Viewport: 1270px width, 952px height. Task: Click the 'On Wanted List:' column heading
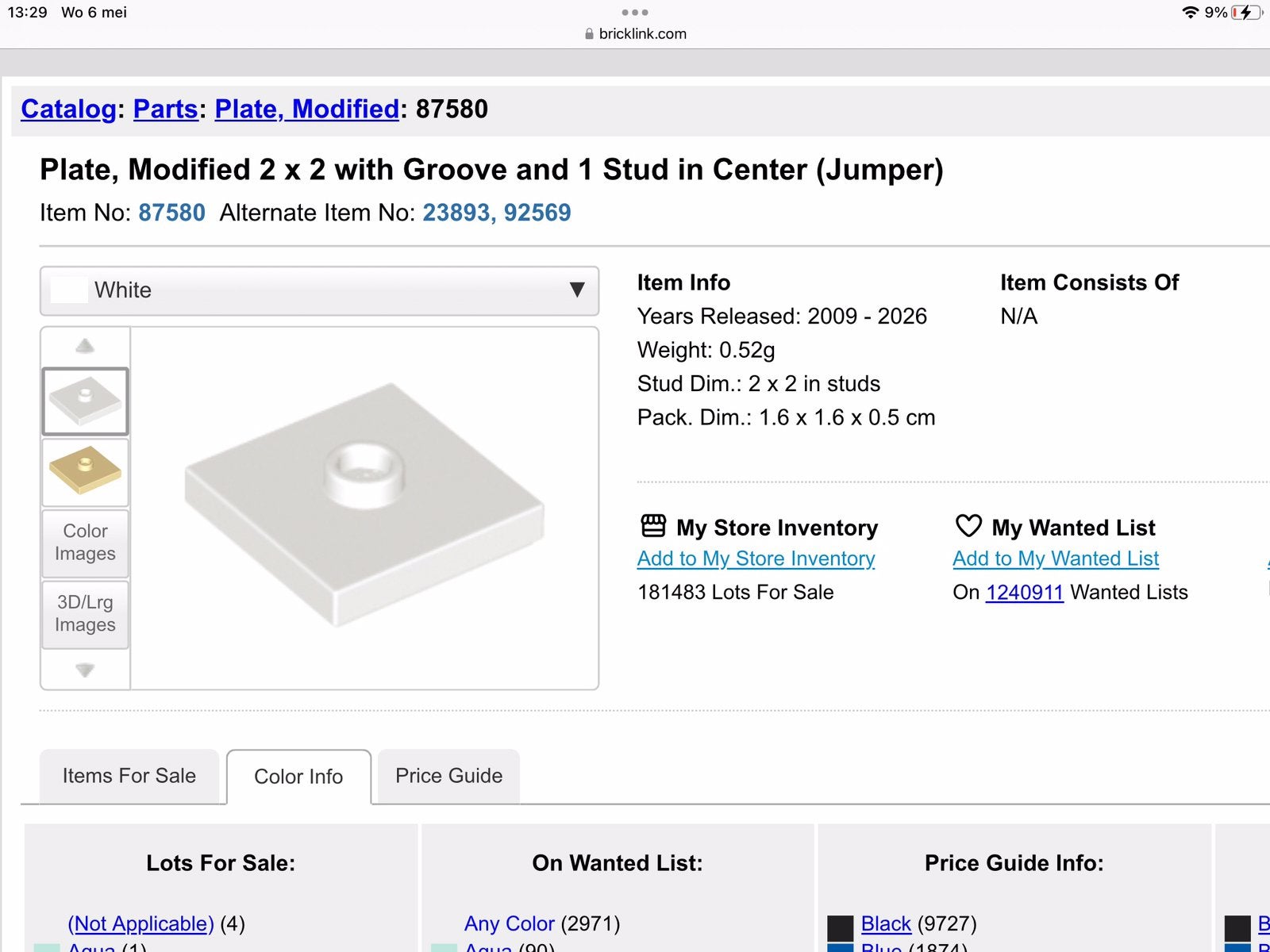point(618,863)
